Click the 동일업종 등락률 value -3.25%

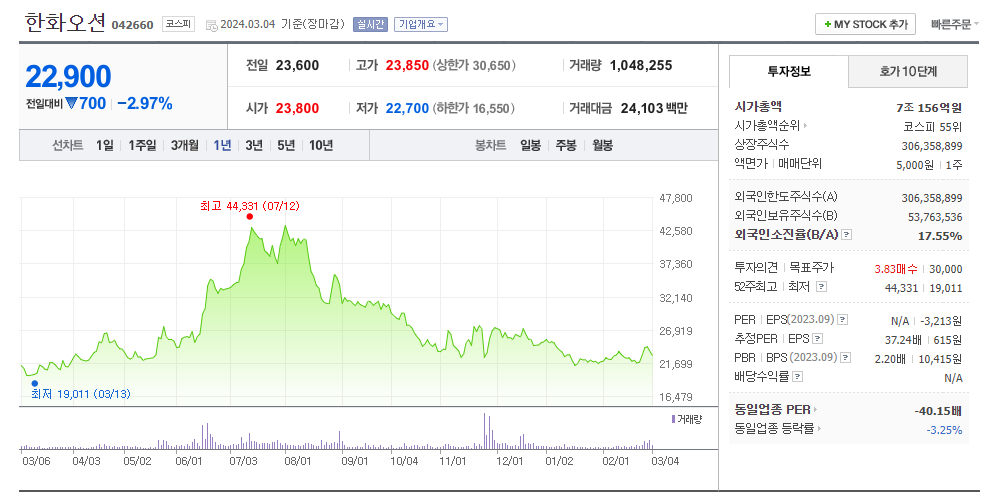pos(944,430)
